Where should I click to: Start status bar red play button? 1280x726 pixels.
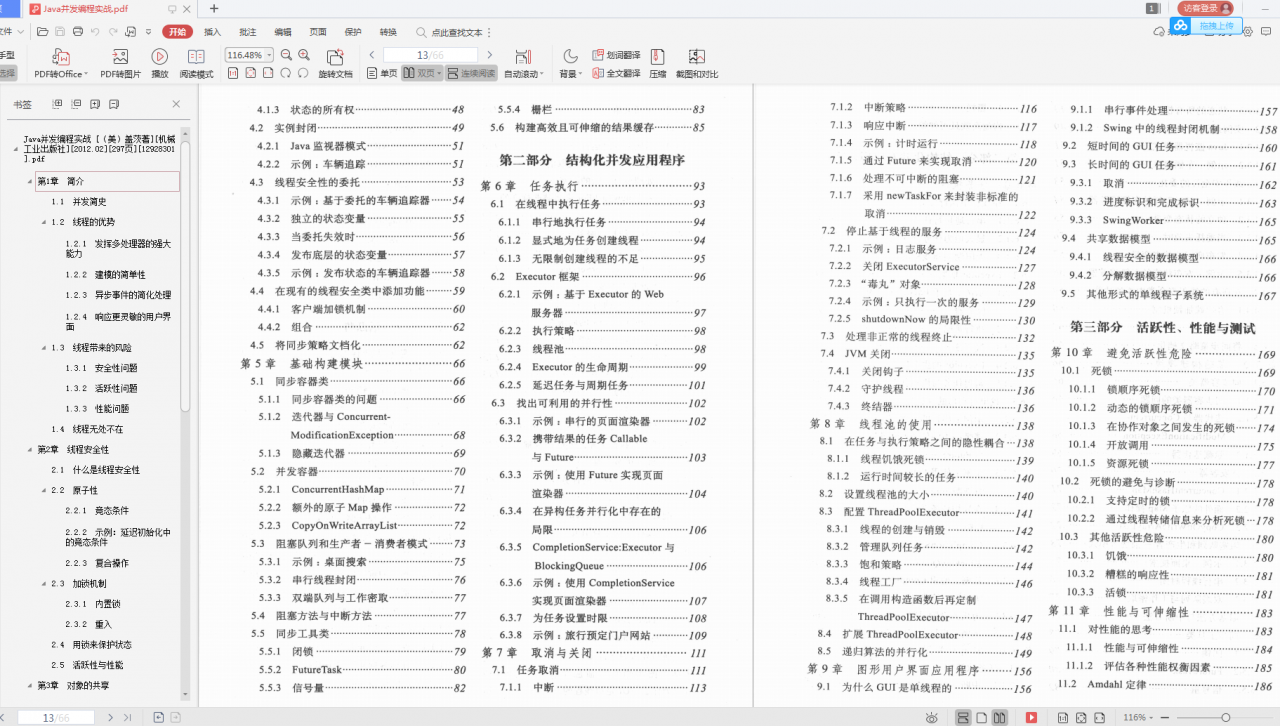[x=1031, y=717]
